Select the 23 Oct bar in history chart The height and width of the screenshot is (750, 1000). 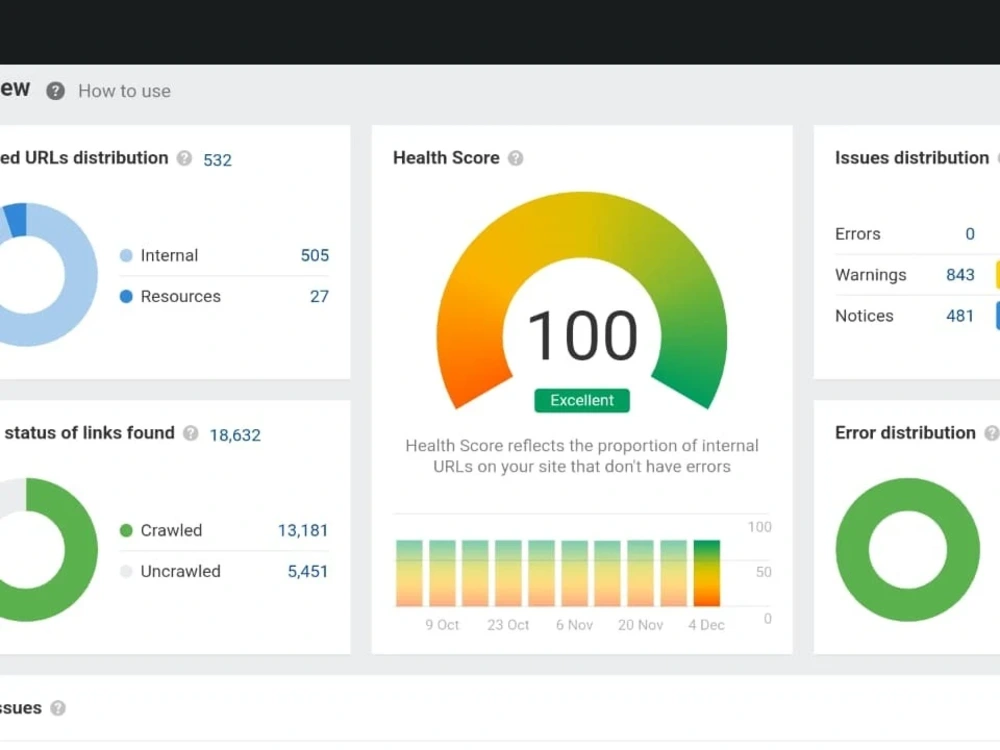pos(508,573)
